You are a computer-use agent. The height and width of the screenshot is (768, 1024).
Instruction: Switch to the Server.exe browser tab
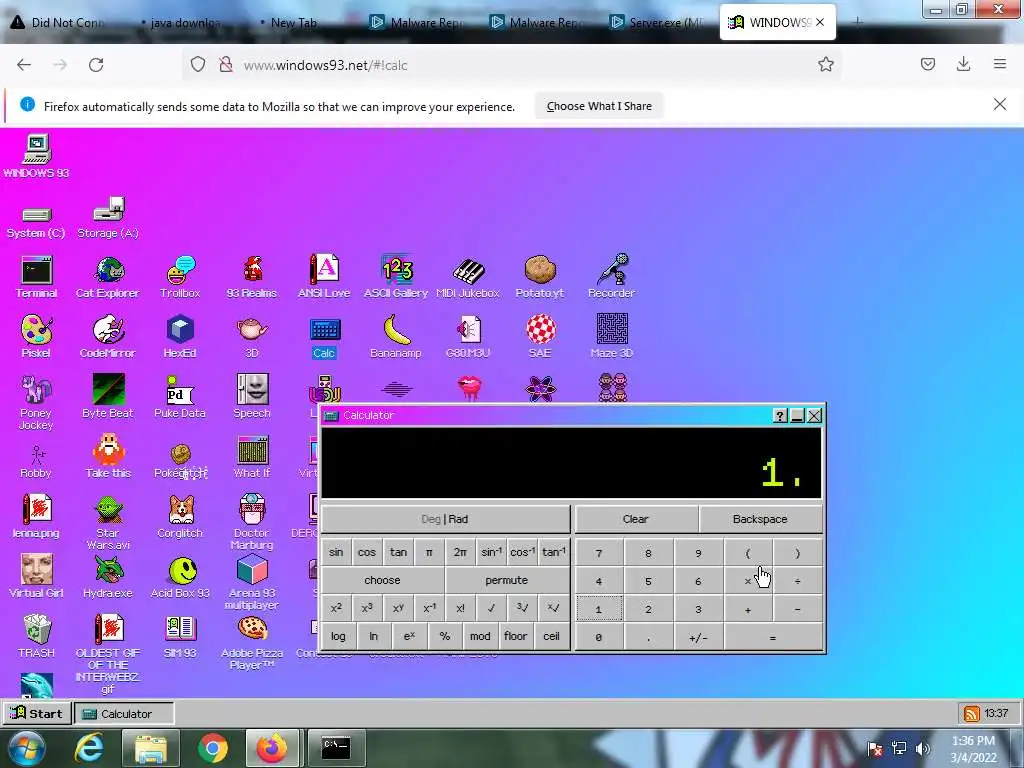(x=656, y=22)
